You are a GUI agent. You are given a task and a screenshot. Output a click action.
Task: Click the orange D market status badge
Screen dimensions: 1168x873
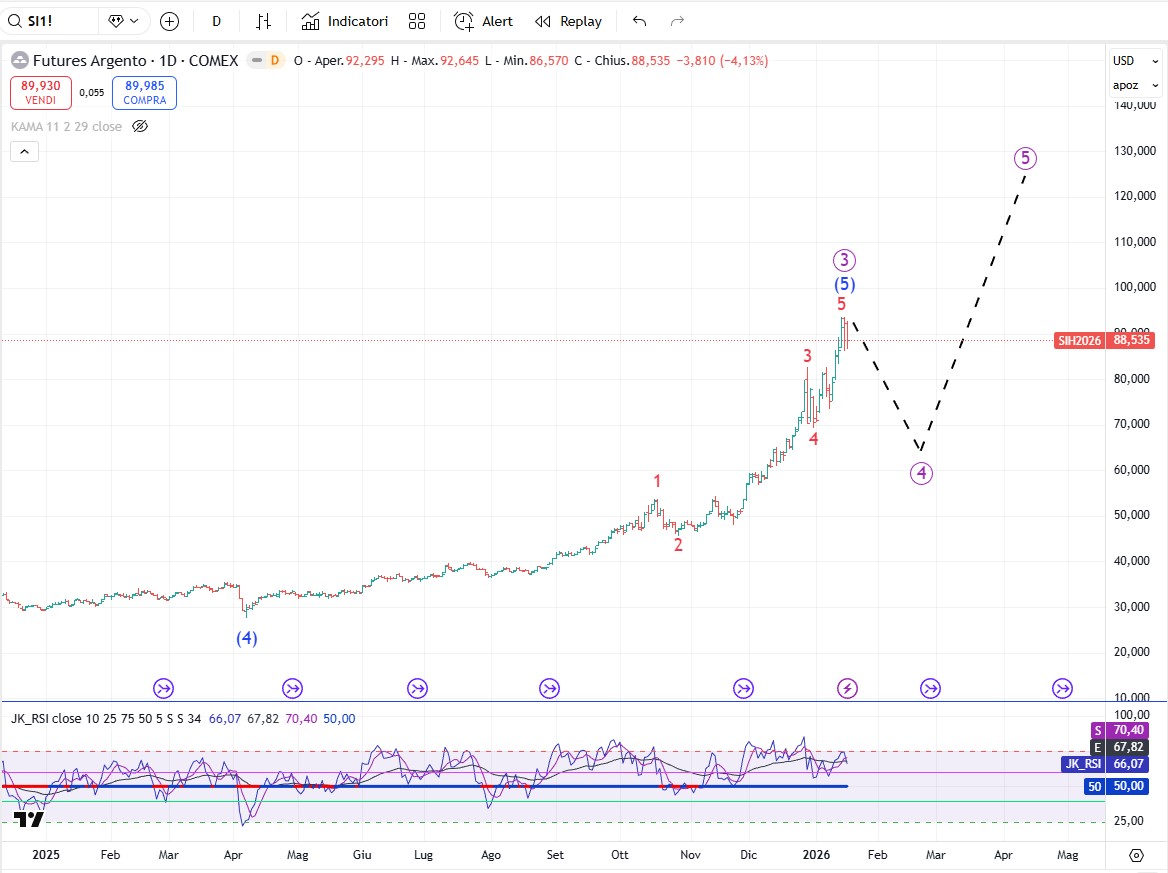(275, 60)
